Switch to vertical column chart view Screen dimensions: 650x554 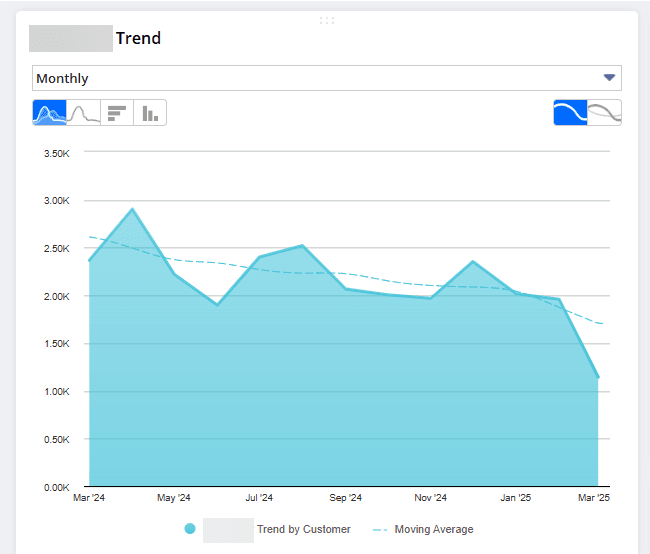(150, 112)
